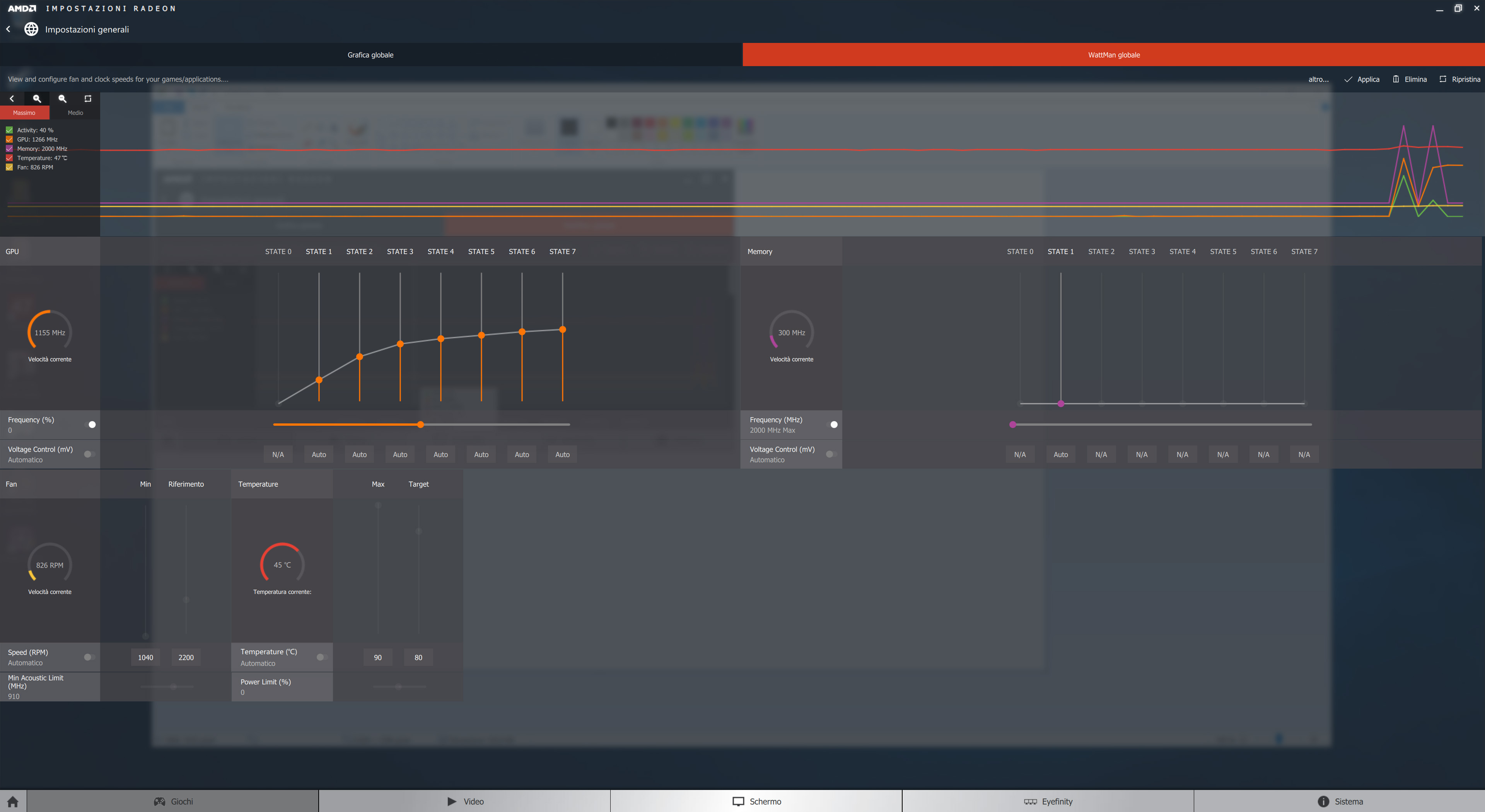Click the Min Acoustic Limit slider
The image size is (1485, 812).
pos(167,687)
